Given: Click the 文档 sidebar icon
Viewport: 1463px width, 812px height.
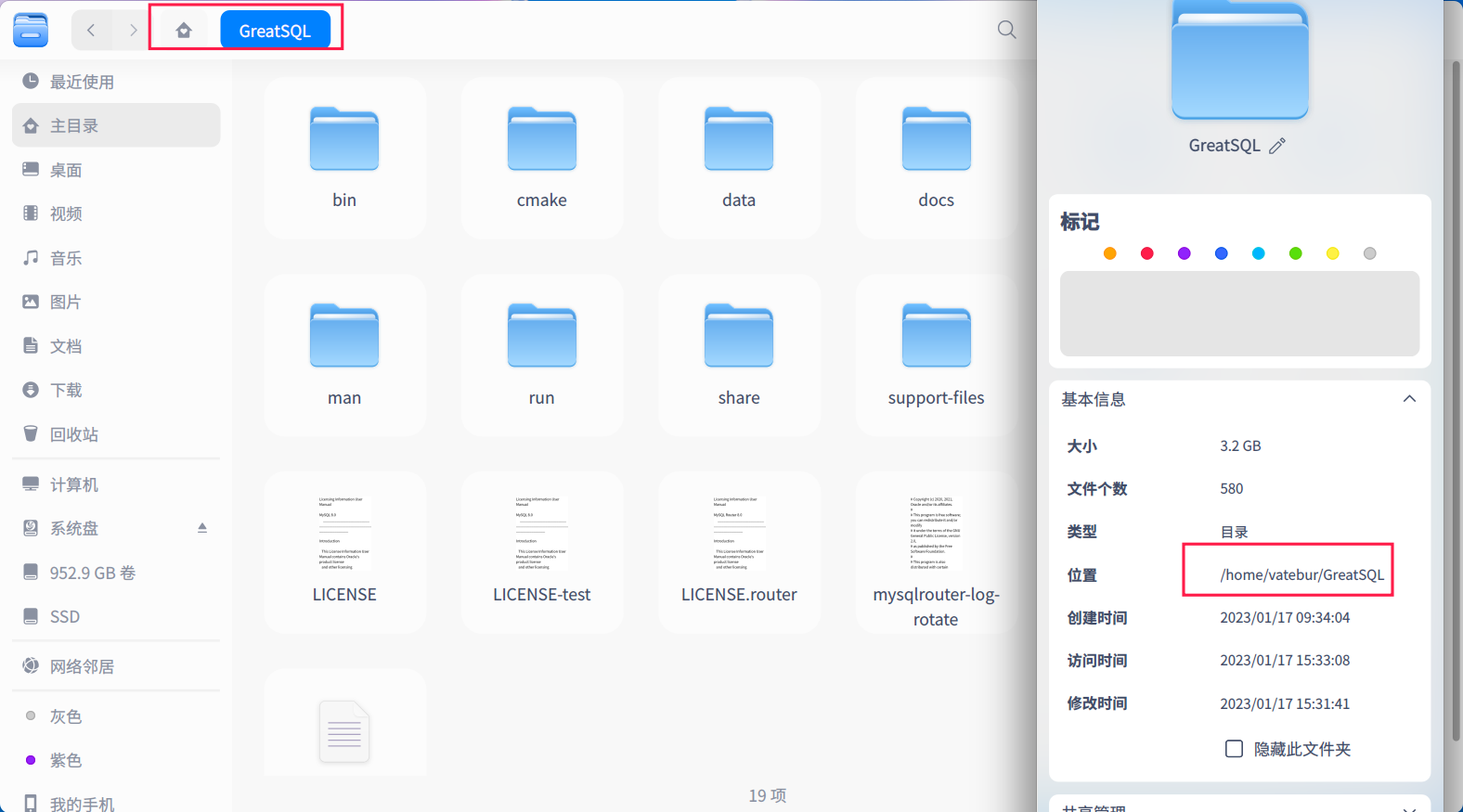Looking at the screenshot, I should tap(31, 345).
